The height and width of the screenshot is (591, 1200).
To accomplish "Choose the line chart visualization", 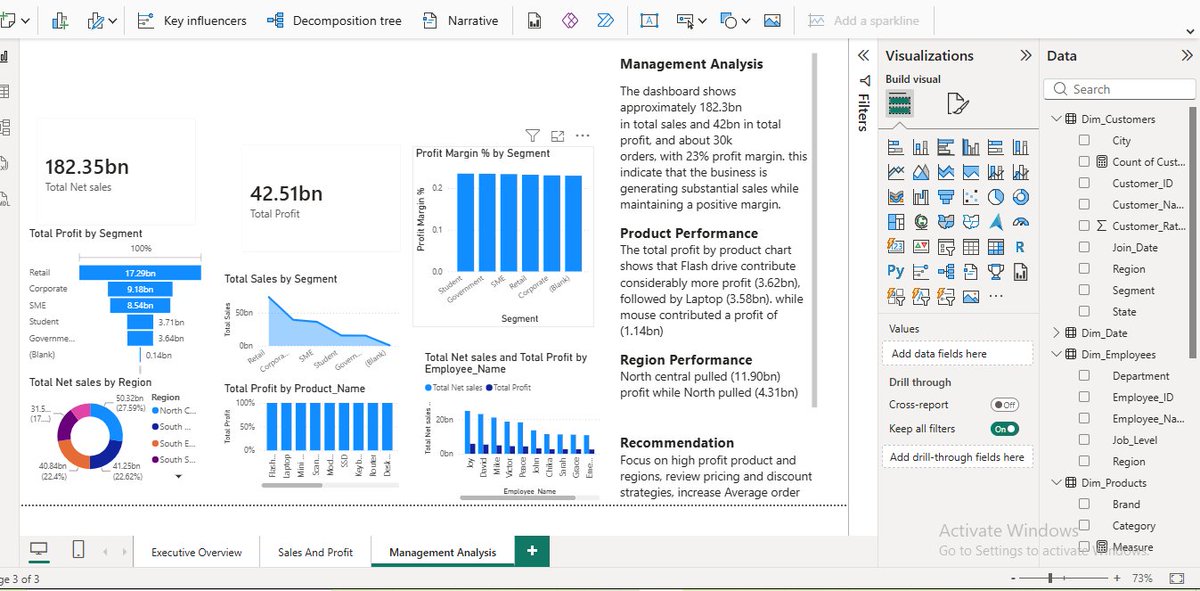I will click(x=896, y=172).
